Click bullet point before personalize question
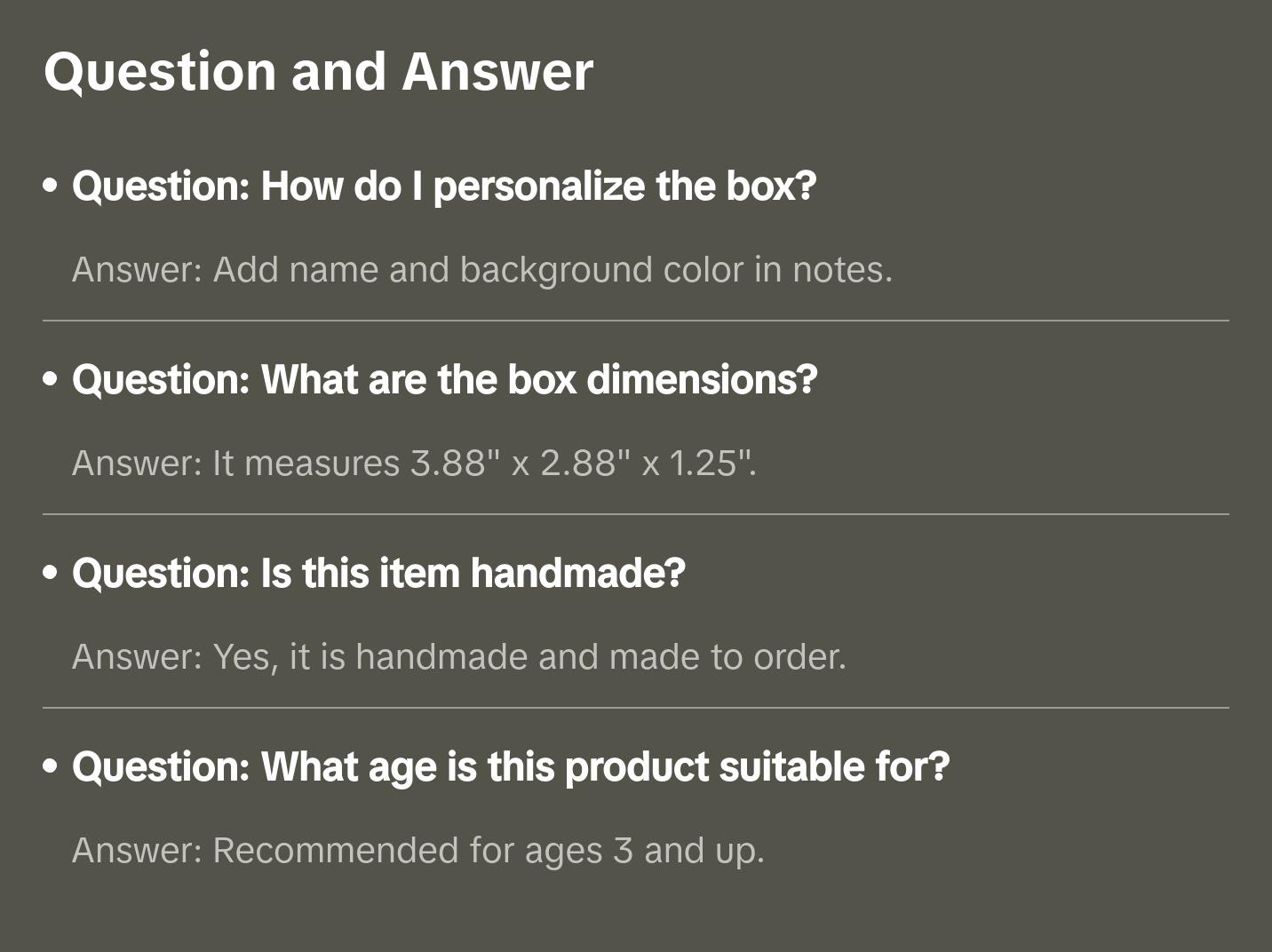This screenshot has height=952, width=1272. click(51, 186)
